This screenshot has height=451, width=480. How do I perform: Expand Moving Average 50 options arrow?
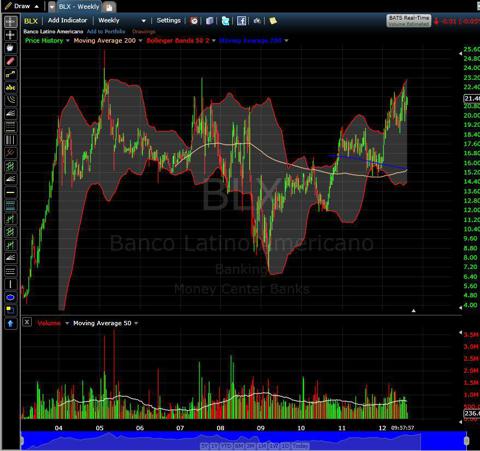coord(136,323)
